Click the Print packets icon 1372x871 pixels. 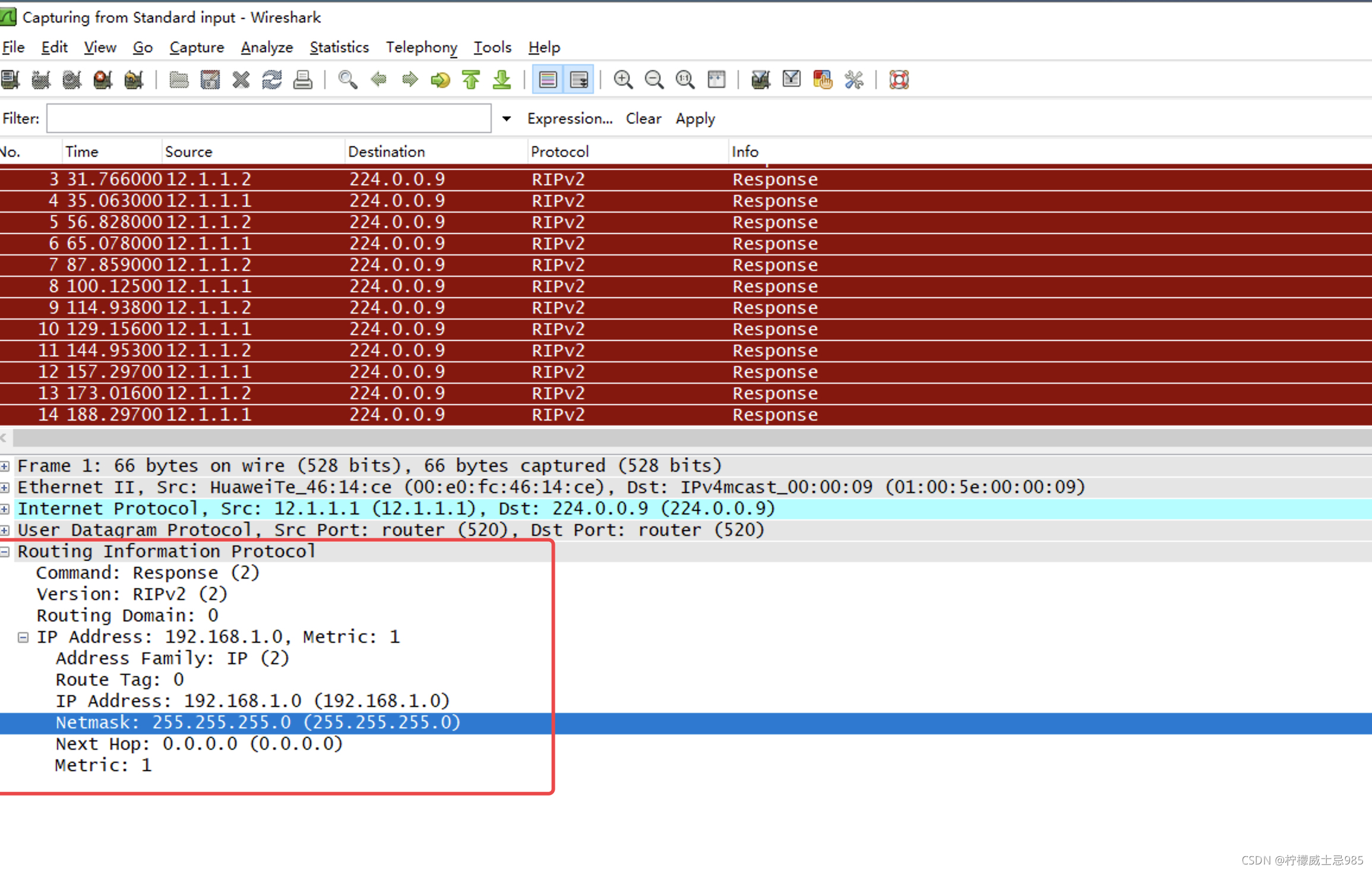coord(303,80)
